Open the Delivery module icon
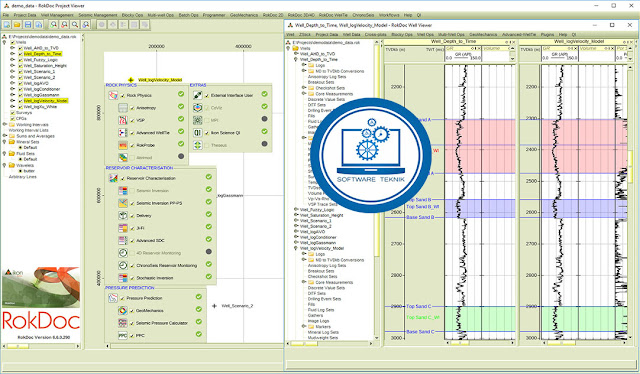 pos(122,216)
